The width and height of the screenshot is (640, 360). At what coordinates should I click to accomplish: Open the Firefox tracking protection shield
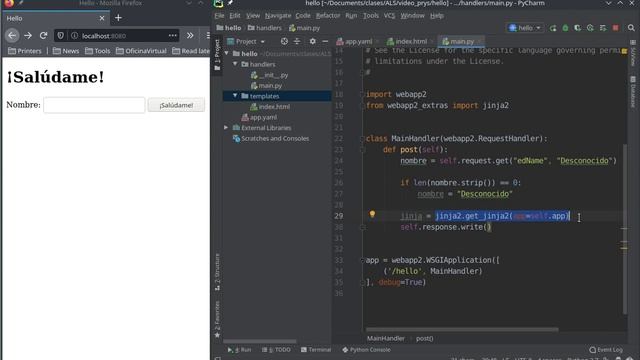click(x=60, y=36)
